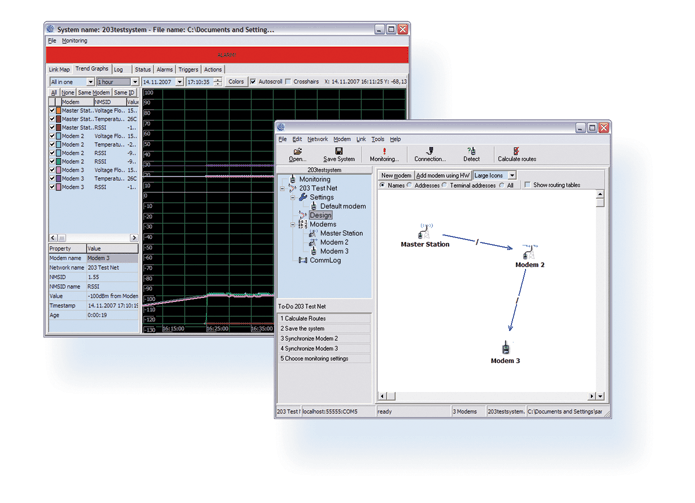Click the None selection button
The image size is (695, 503).
[67, 93]
